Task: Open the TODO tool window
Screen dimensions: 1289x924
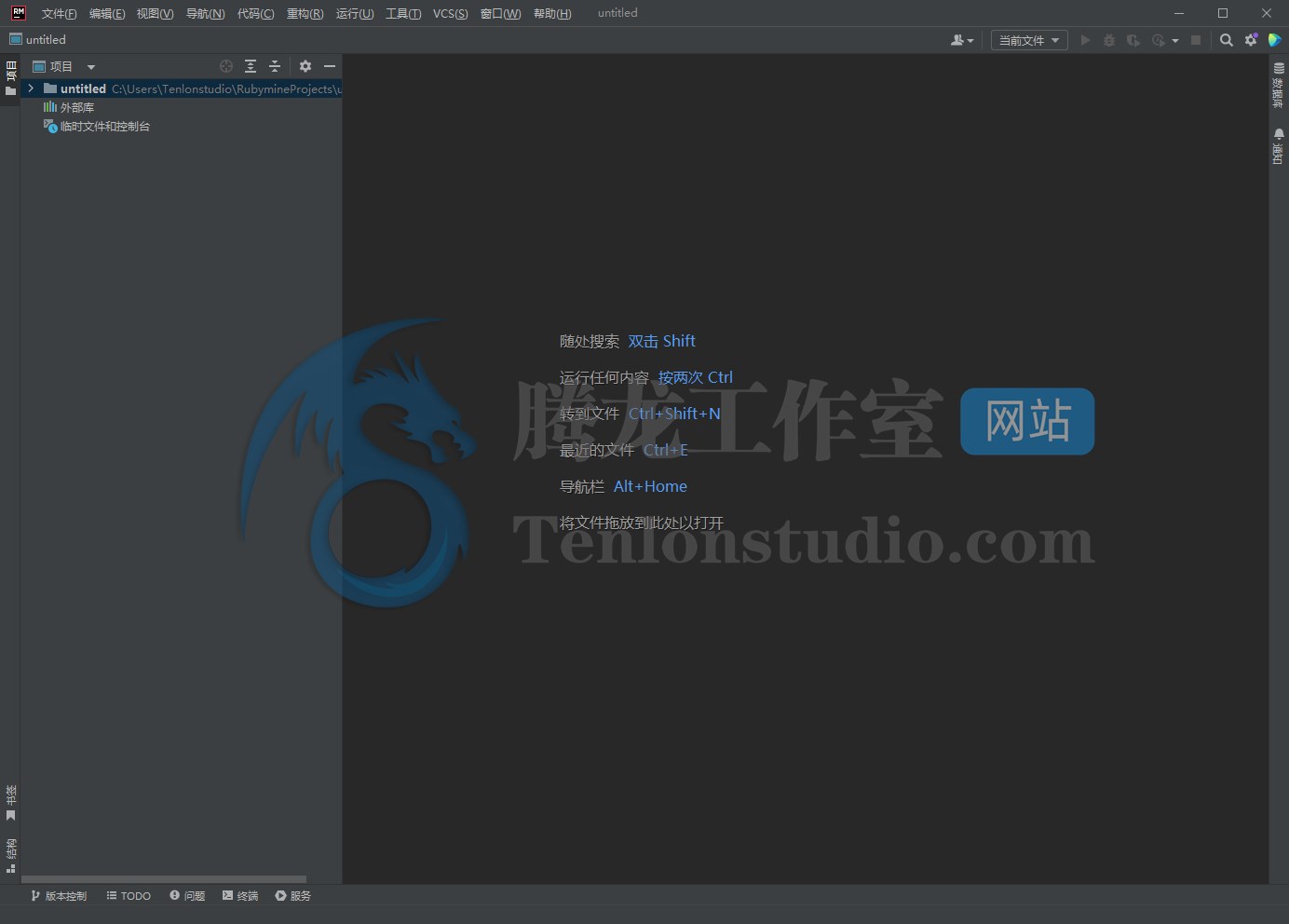Action: pyautogui.click(x=129, y=895)
